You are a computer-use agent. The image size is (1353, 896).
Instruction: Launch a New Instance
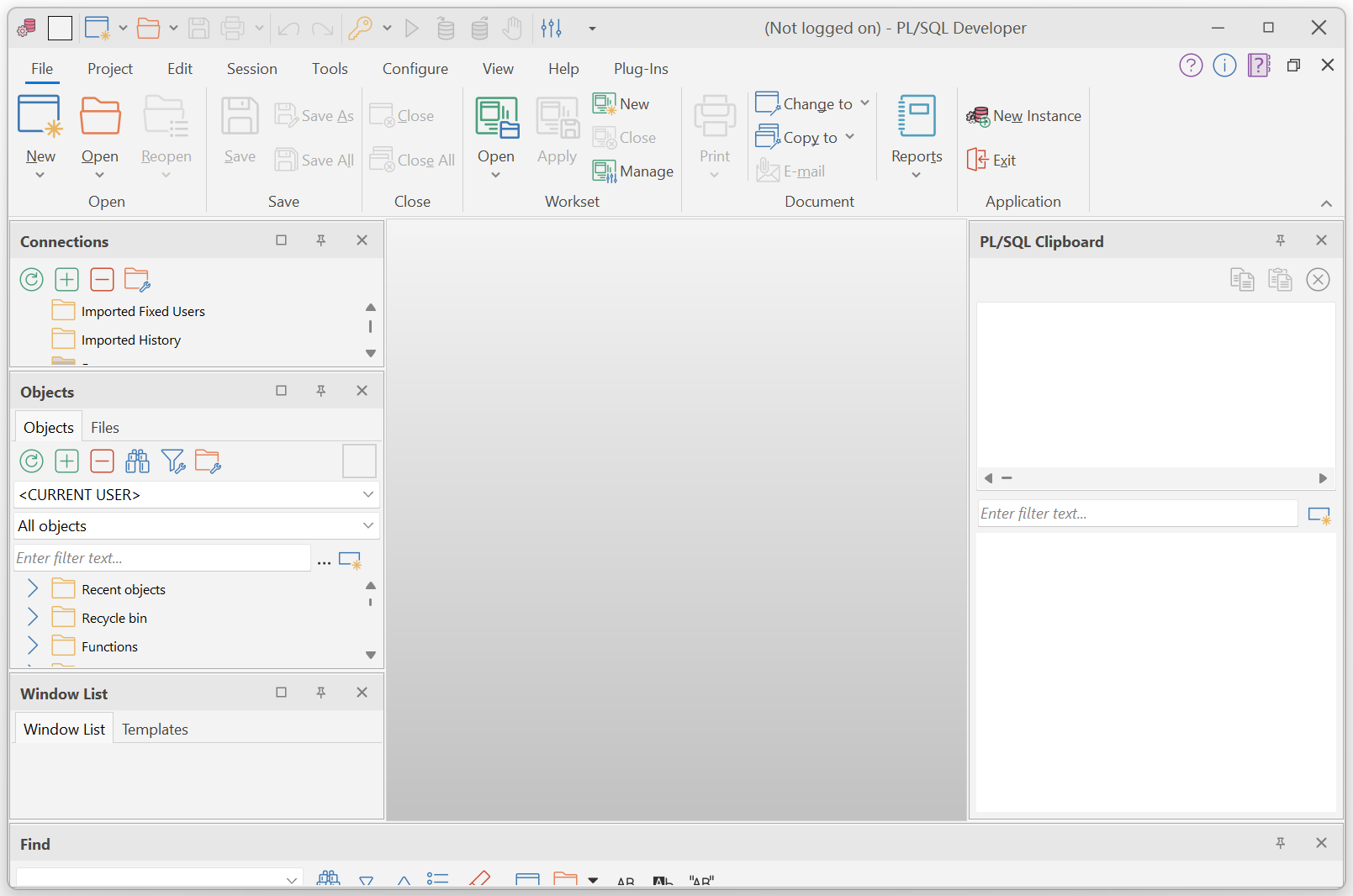(1024, 116)
